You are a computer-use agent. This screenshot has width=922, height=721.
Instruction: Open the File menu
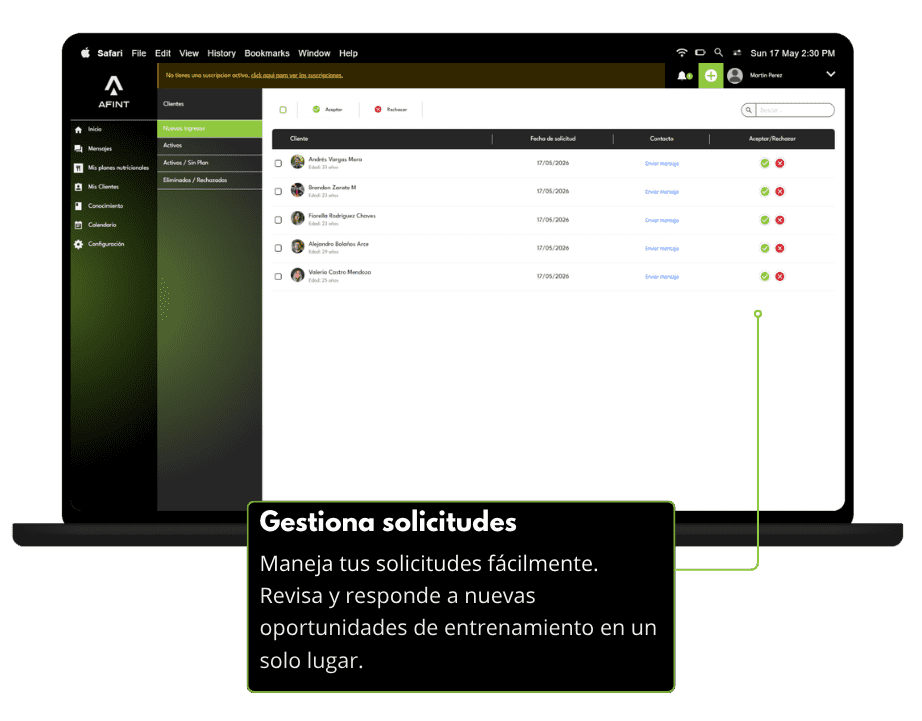click(139, 53)
